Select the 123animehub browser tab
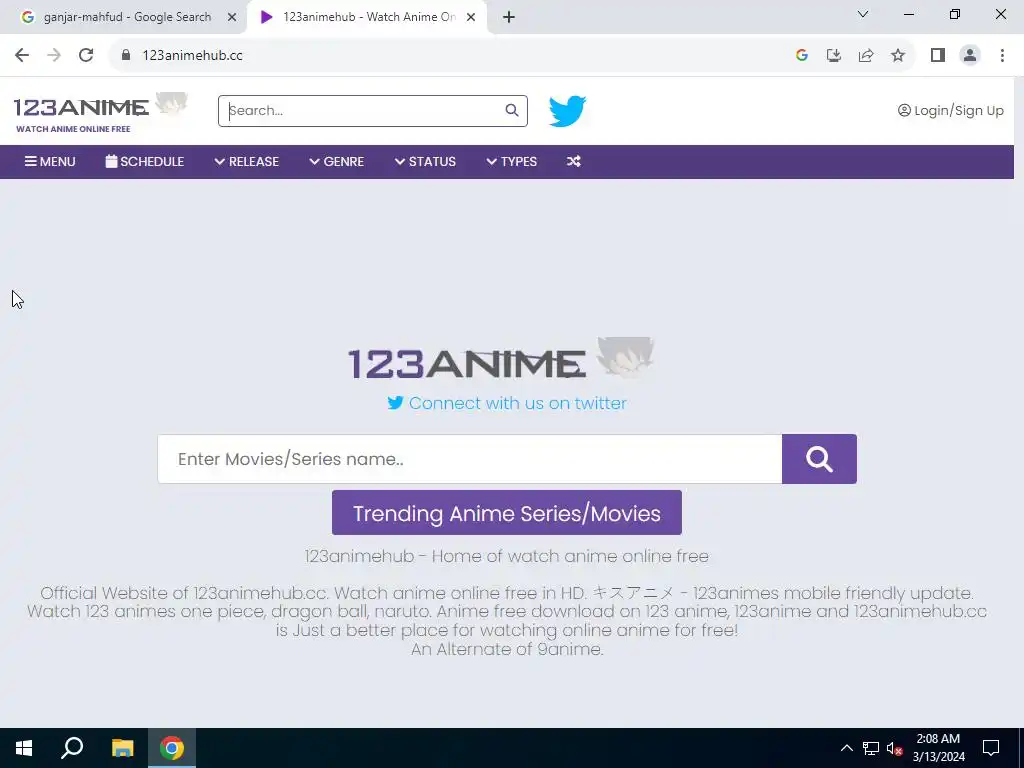This screenshot has width=1024, height=768. click(x=368, y=17)
